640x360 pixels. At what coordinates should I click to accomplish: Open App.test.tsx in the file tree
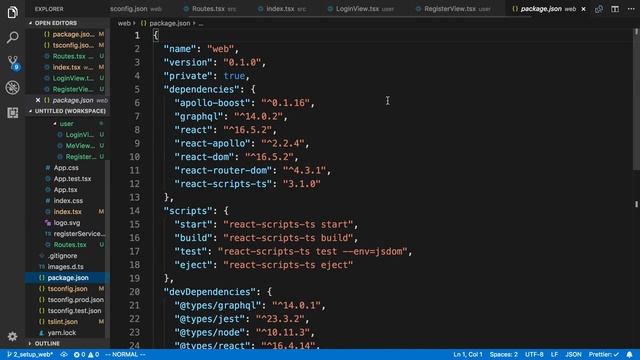72,179
